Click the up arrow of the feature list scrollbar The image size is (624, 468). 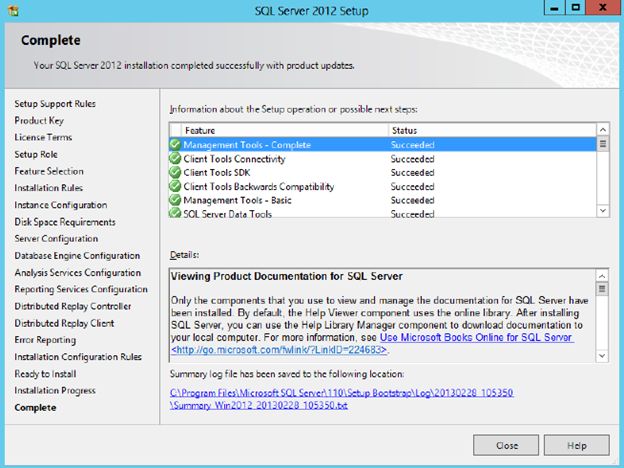[x=603, y=130]
